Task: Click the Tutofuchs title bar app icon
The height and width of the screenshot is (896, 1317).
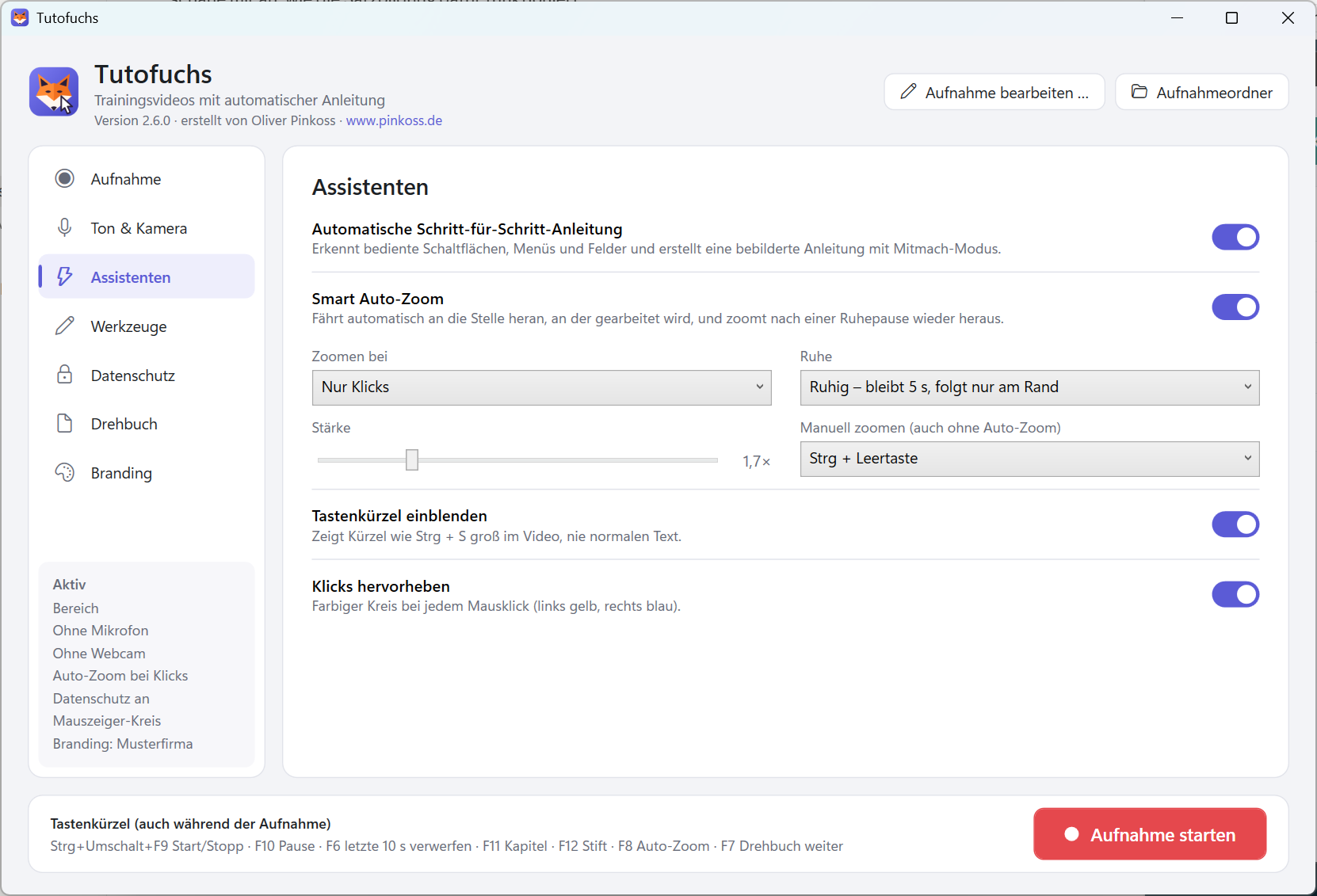Action: click(20, 17)
